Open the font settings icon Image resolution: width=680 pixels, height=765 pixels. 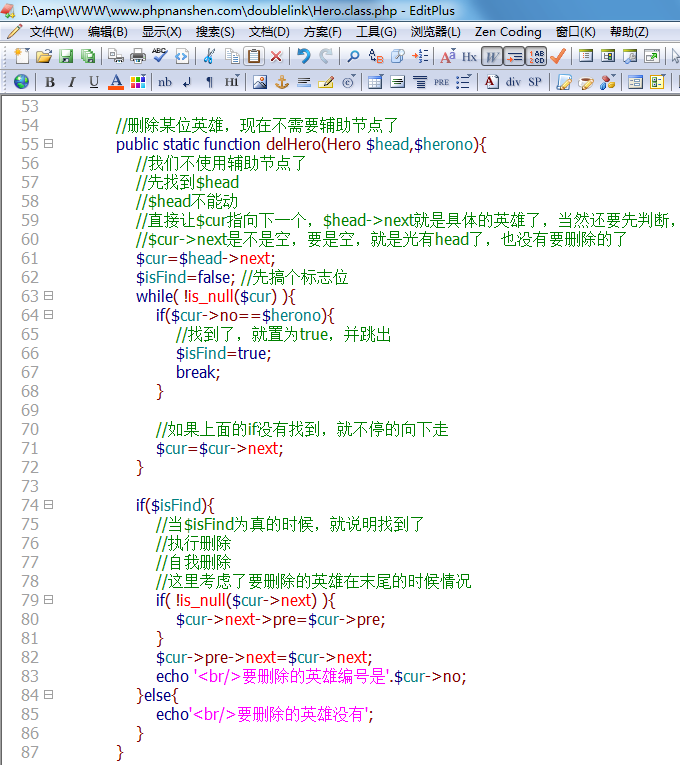pos(447,57)
